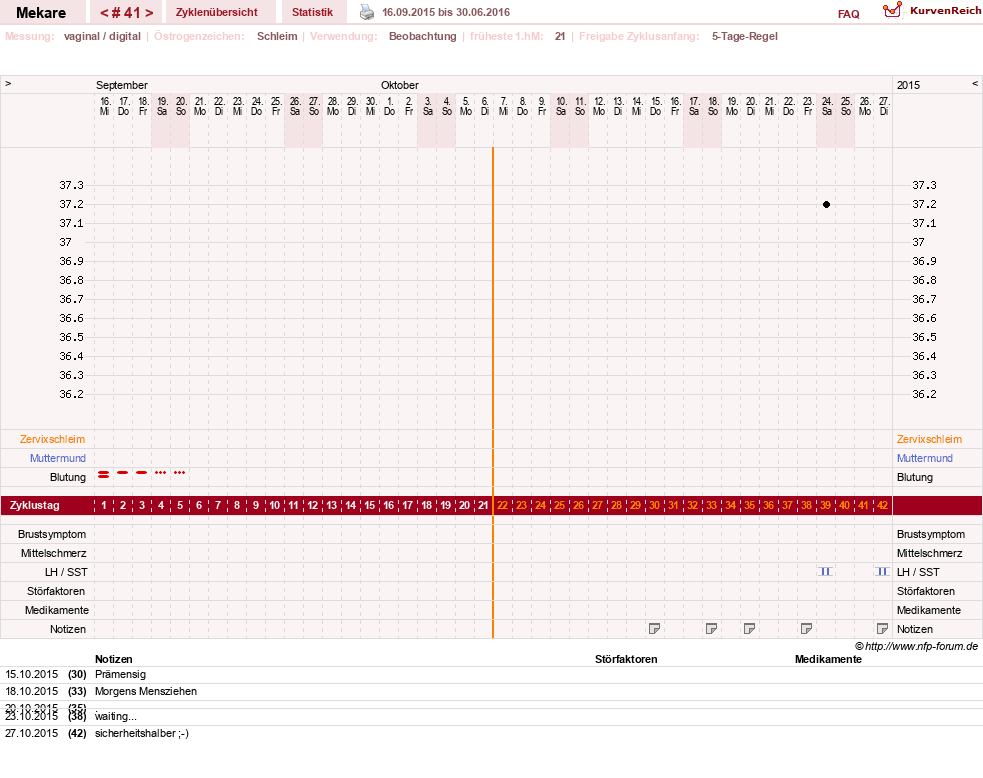Click the left Muttermund row label
983x778 pixels.
[x=58, y=458]
